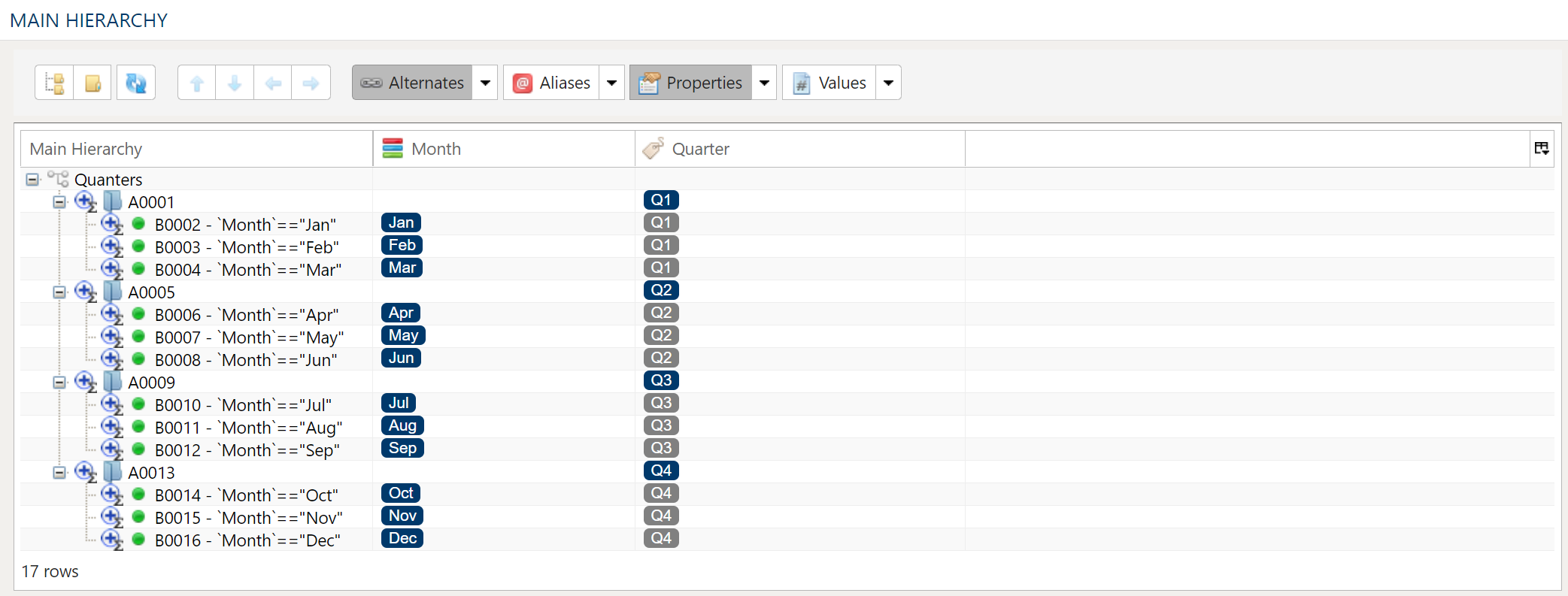
Task: Click the yellow note toolbar icon
Action: (93, 83)
